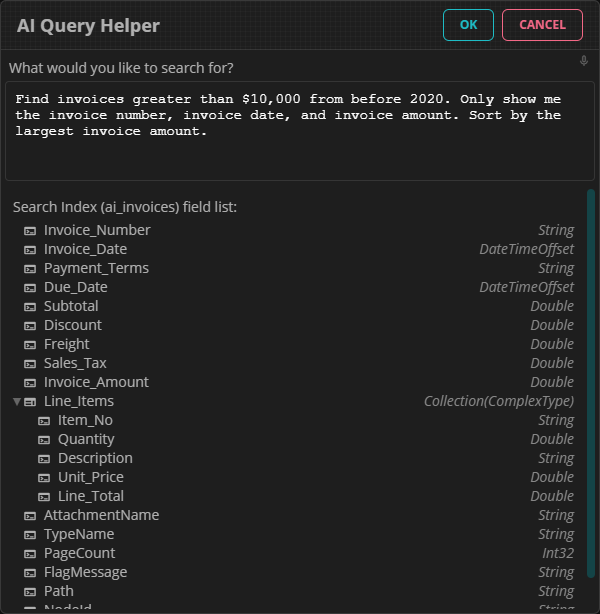Select the Description child field label
The height and width of the screenshot is (614, 600).
tap(95, 458)
